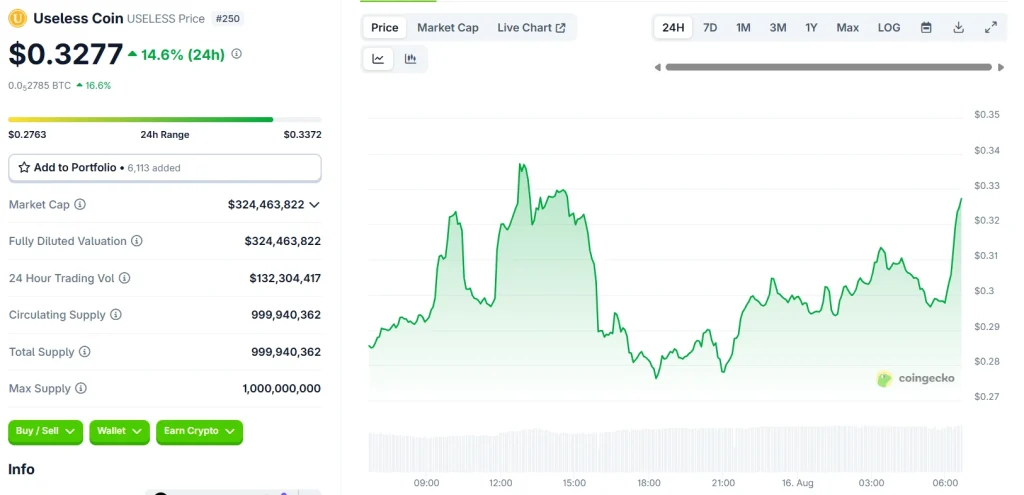Open Earn Crypto dropdown
This screenshot has width=1024, height=495.
pyautogui.click(x=199, y=432)
